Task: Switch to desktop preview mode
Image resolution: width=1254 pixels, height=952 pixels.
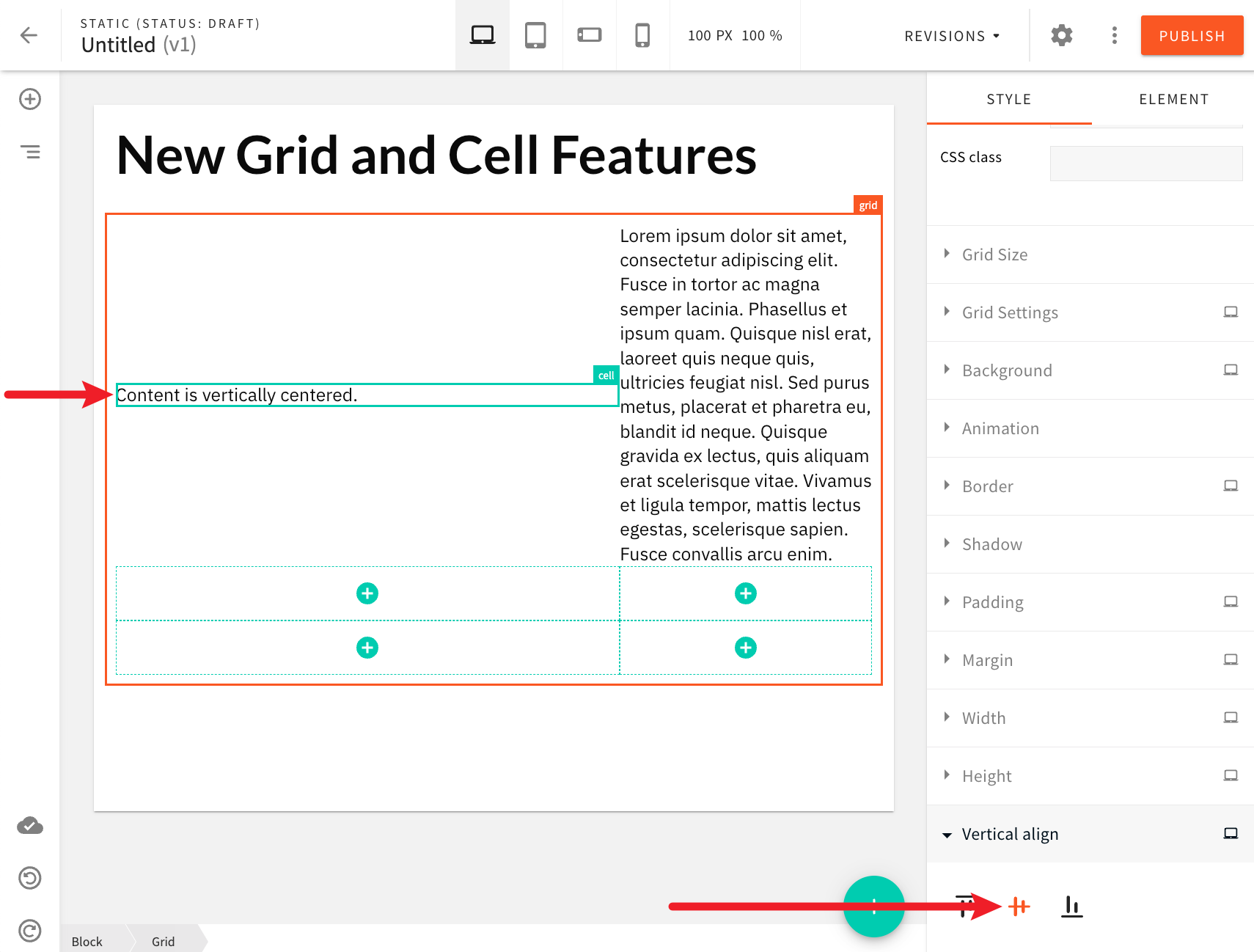Action: click(x=482, y=34)
